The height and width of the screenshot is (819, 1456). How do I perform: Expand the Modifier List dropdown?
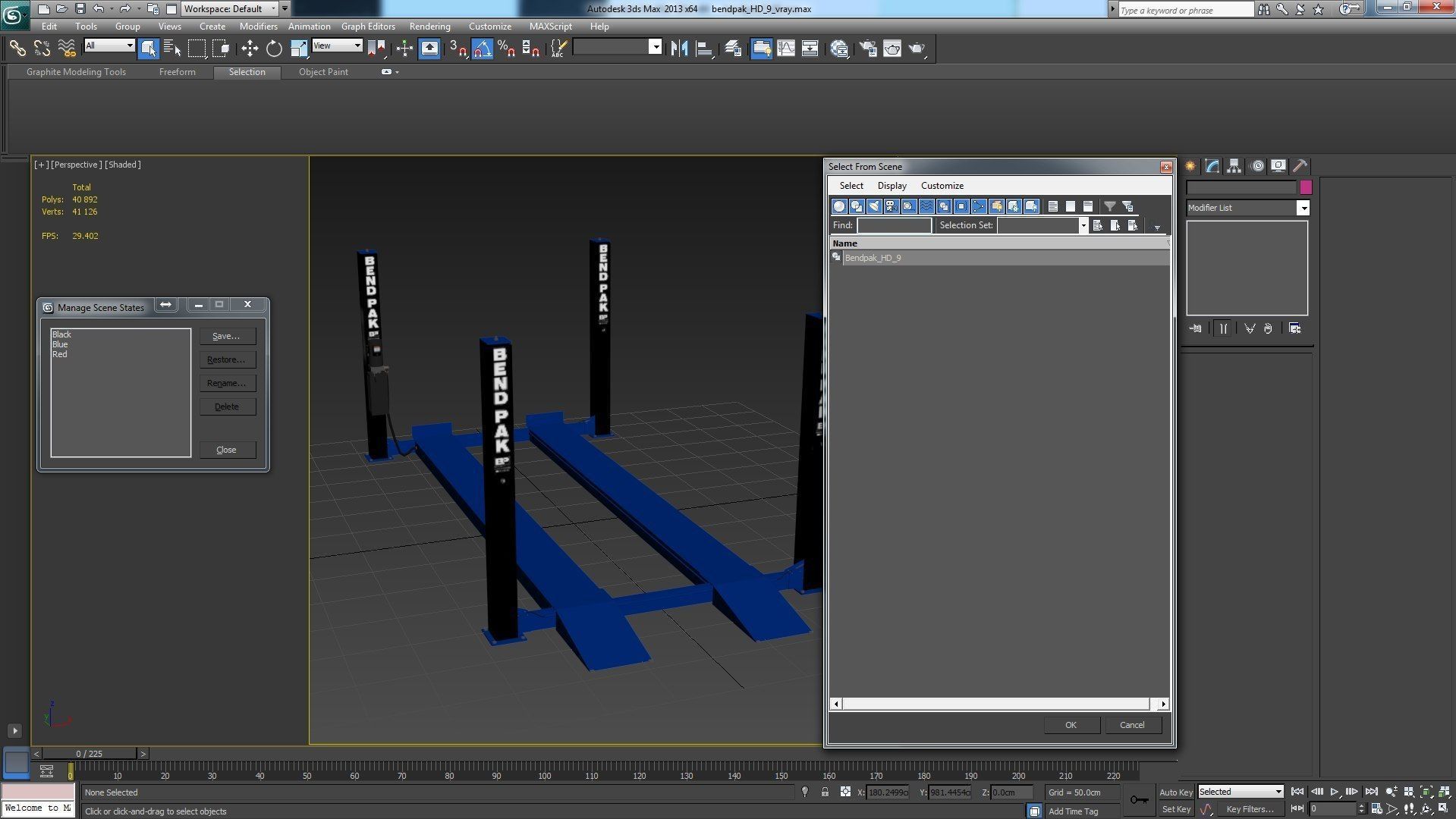(x=1303, y=208)
